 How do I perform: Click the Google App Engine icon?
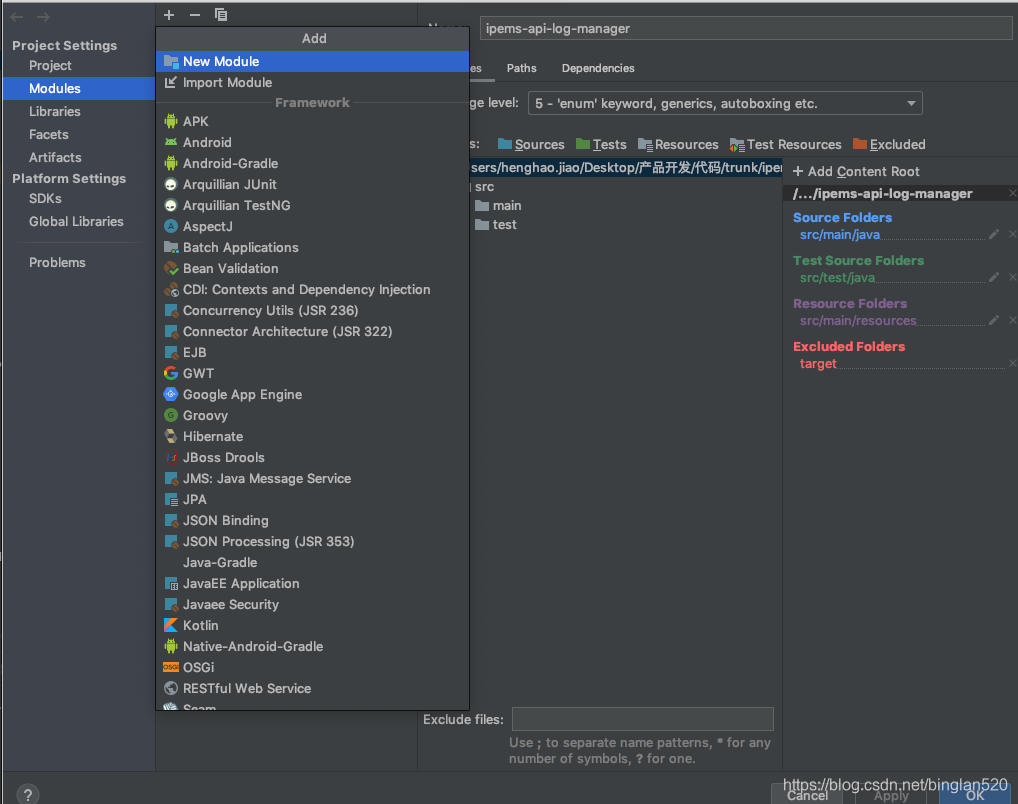171,394
